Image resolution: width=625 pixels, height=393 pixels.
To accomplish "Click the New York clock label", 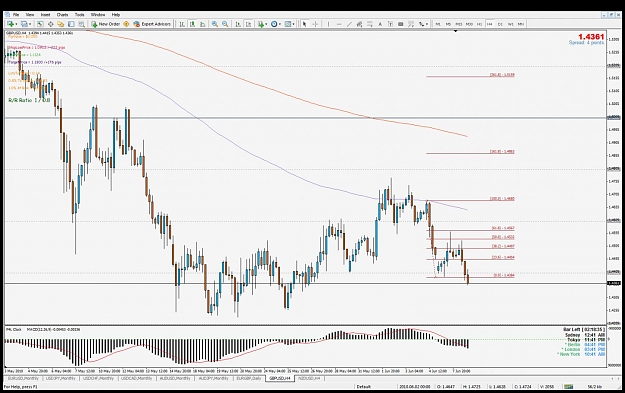I will click(x=581, y=354).
